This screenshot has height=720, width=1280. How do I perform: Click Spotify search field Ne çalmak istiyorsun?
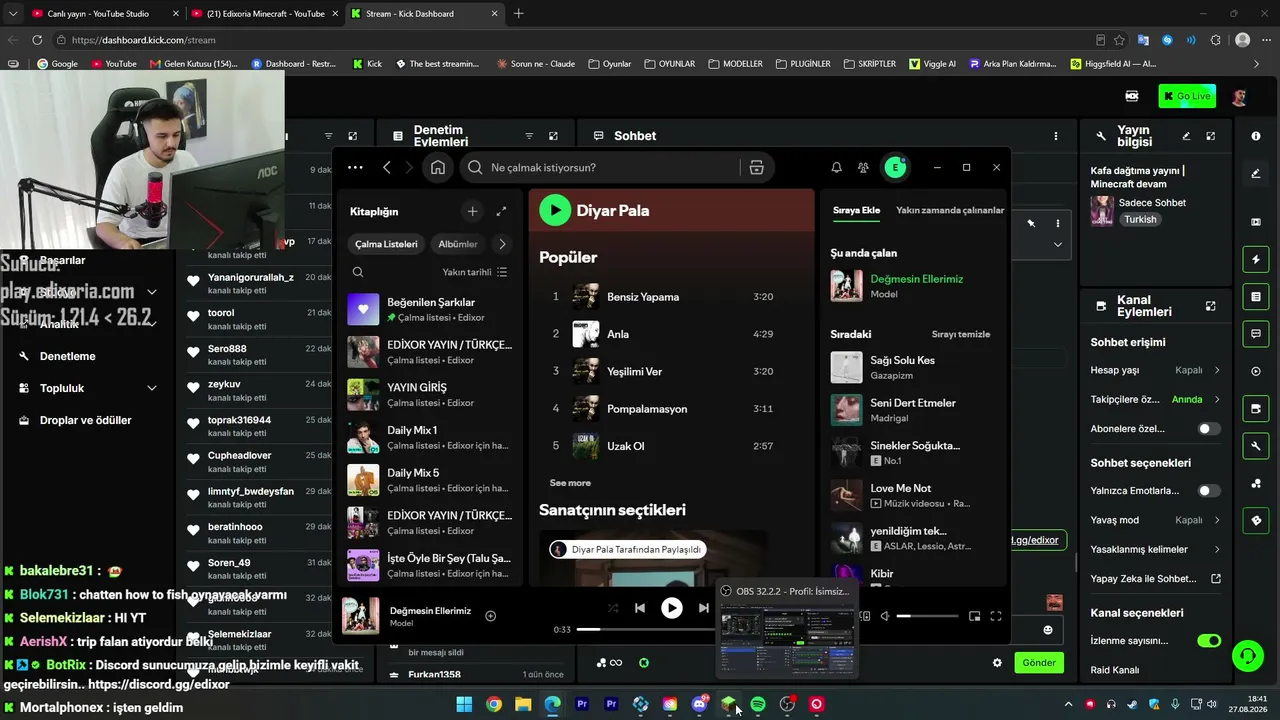point(600,168)
